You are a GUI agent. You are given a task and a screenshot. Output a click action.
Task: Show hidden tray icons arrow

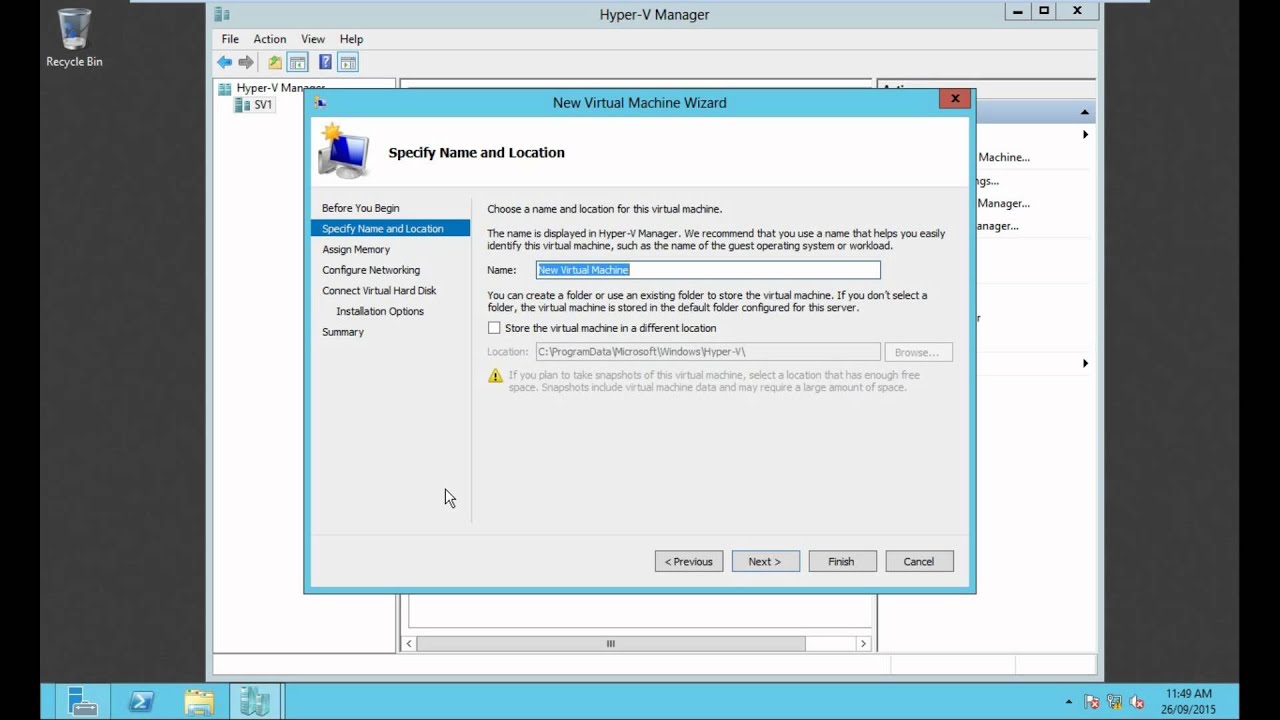click(1069, 702)
